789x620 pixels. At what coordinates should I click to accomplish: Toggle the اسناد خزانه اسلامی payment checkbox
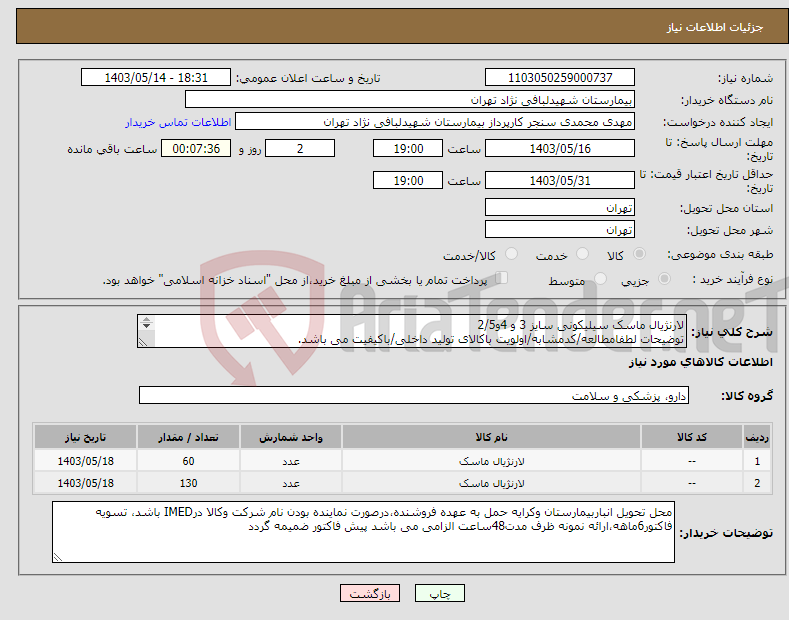(502, 278)
